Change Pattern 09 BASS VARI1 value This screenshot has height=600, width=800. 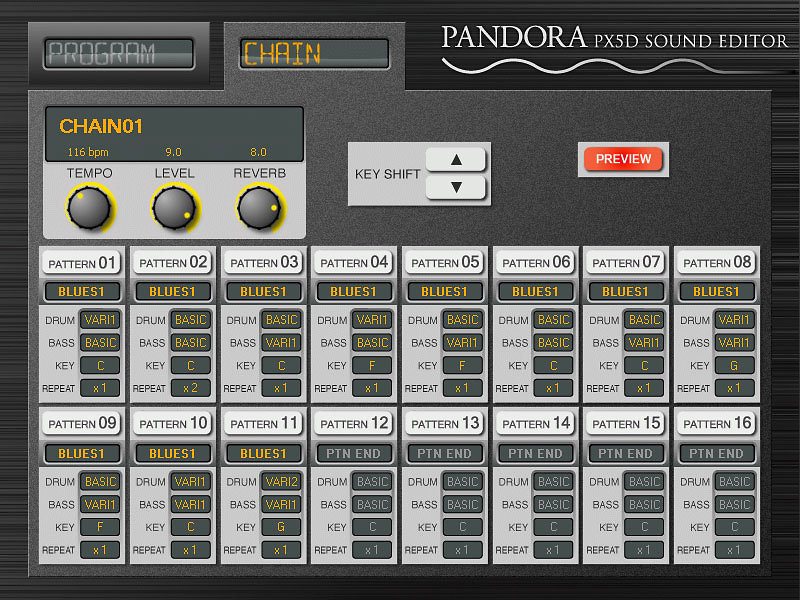[100, 505]
